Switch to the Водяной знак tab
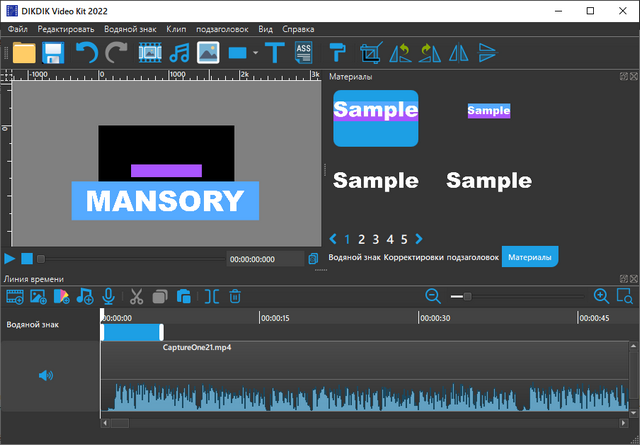This screenshot has height=445, width=640. click(354, 258)
